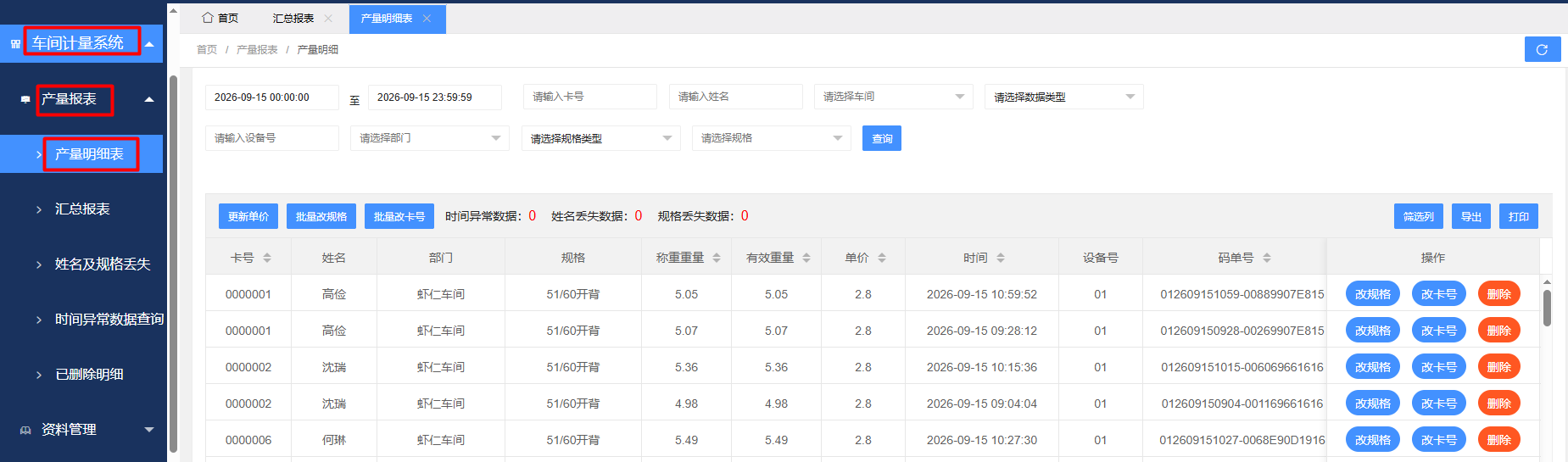Click the 批量改规格 button

pyautogui.click(x=321, y=216)
